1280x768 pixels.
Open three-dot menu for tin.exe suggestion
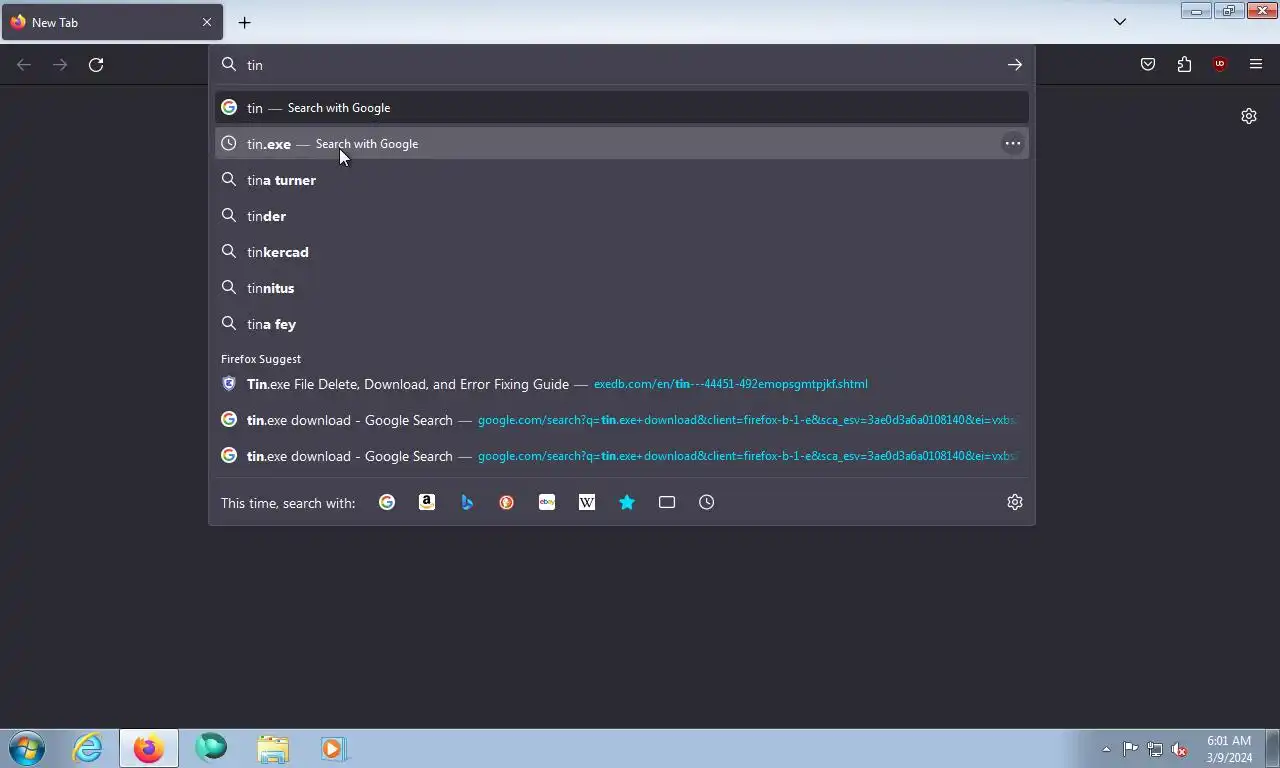coord(1013,144)
